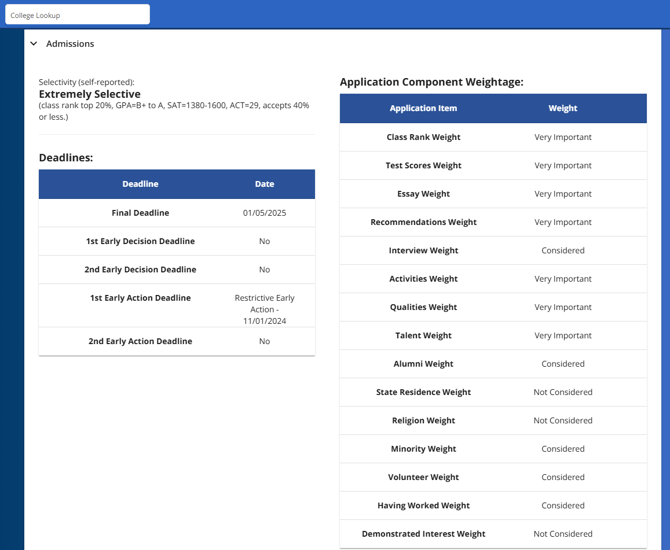
Task: Click the Demonstrated Interest Weight item
Action: coord(423,534)
